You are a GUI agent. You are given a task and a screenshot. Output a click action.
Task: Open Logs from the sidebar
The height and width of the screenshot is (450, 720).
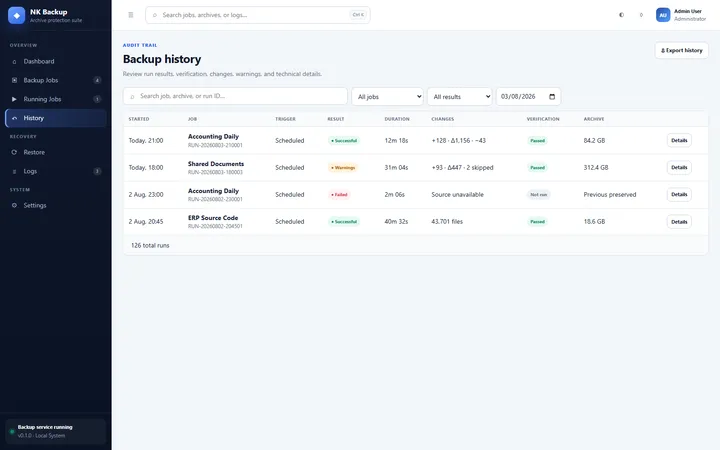click(x=56, y=171)
